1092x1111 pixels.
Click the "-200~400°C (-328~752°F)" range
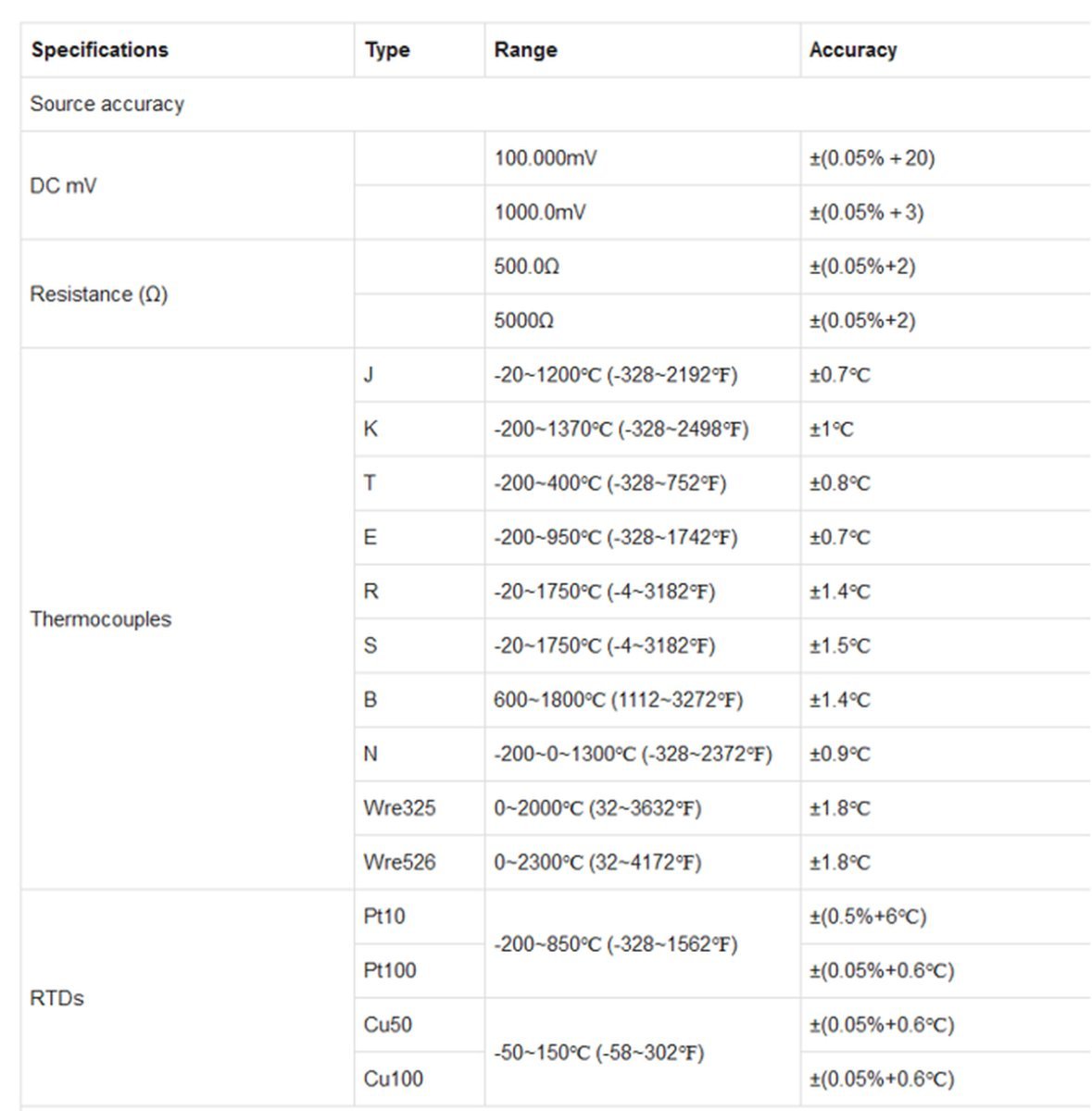610,483
